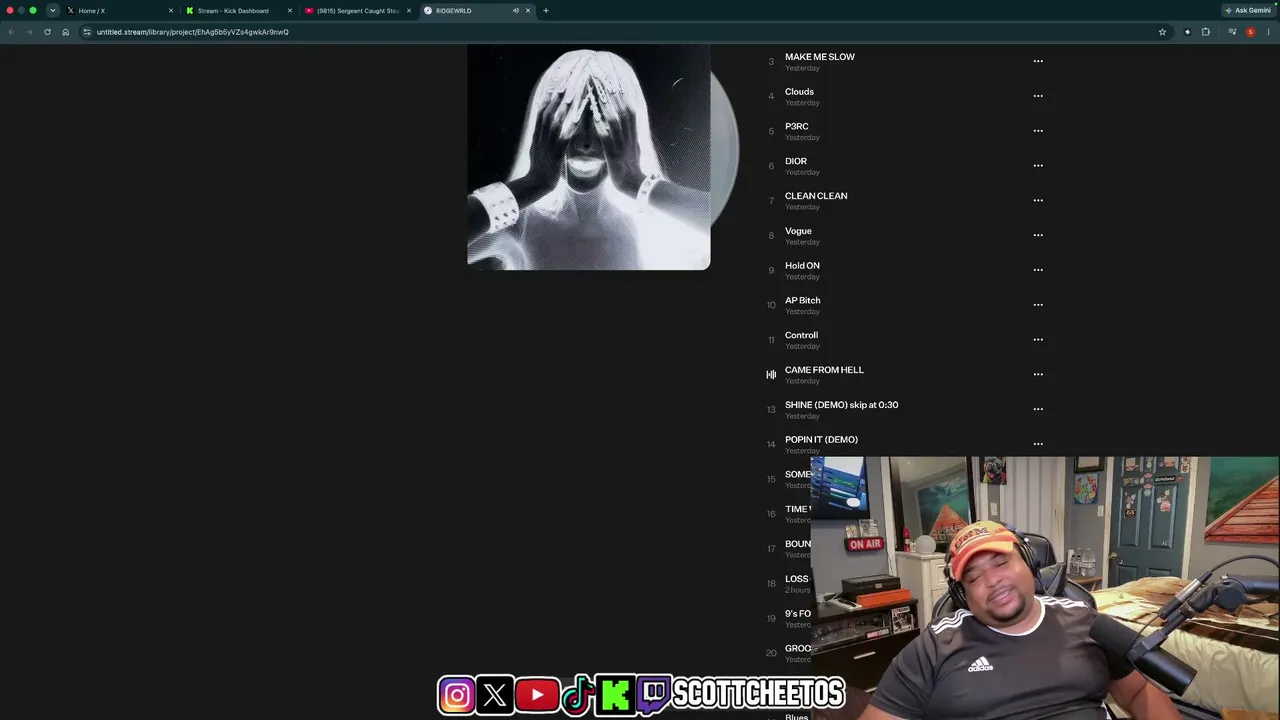Click the now-playing bars icon beside CAME FROM HELL
This screenshot has width=1280, height=720.
coord(771,375)
